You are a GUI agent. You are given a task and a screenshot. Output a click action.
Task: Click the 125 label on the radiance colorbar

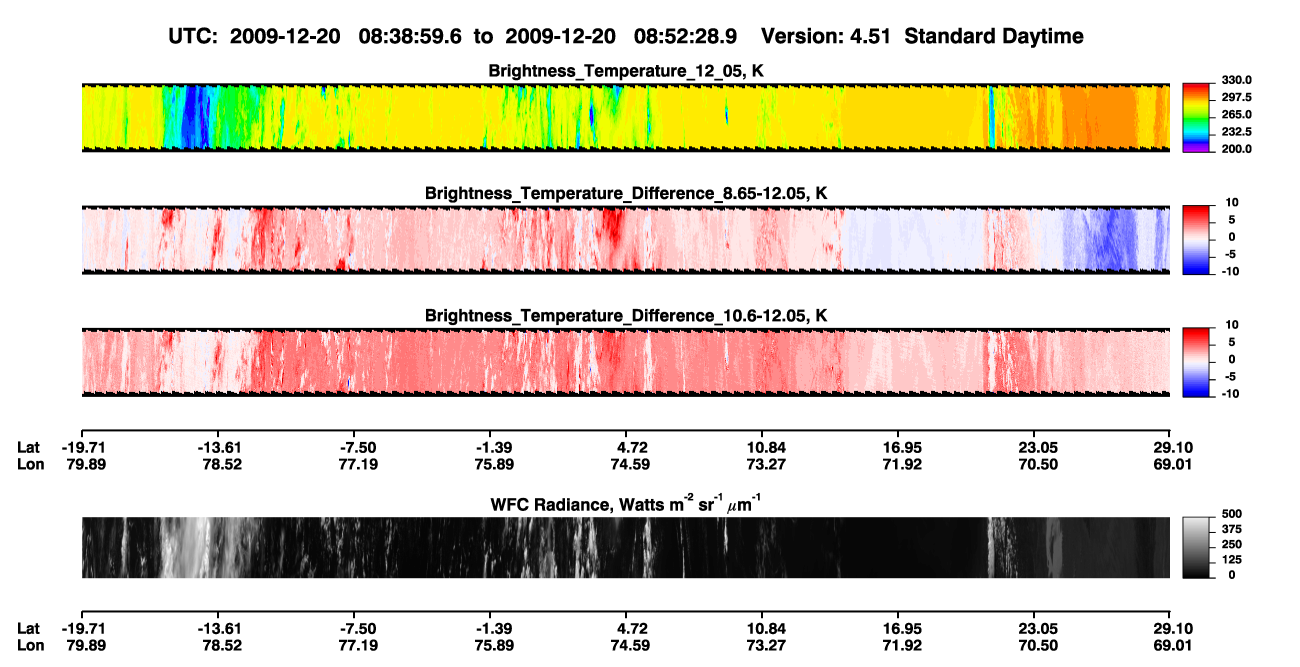coord(1233,560)
